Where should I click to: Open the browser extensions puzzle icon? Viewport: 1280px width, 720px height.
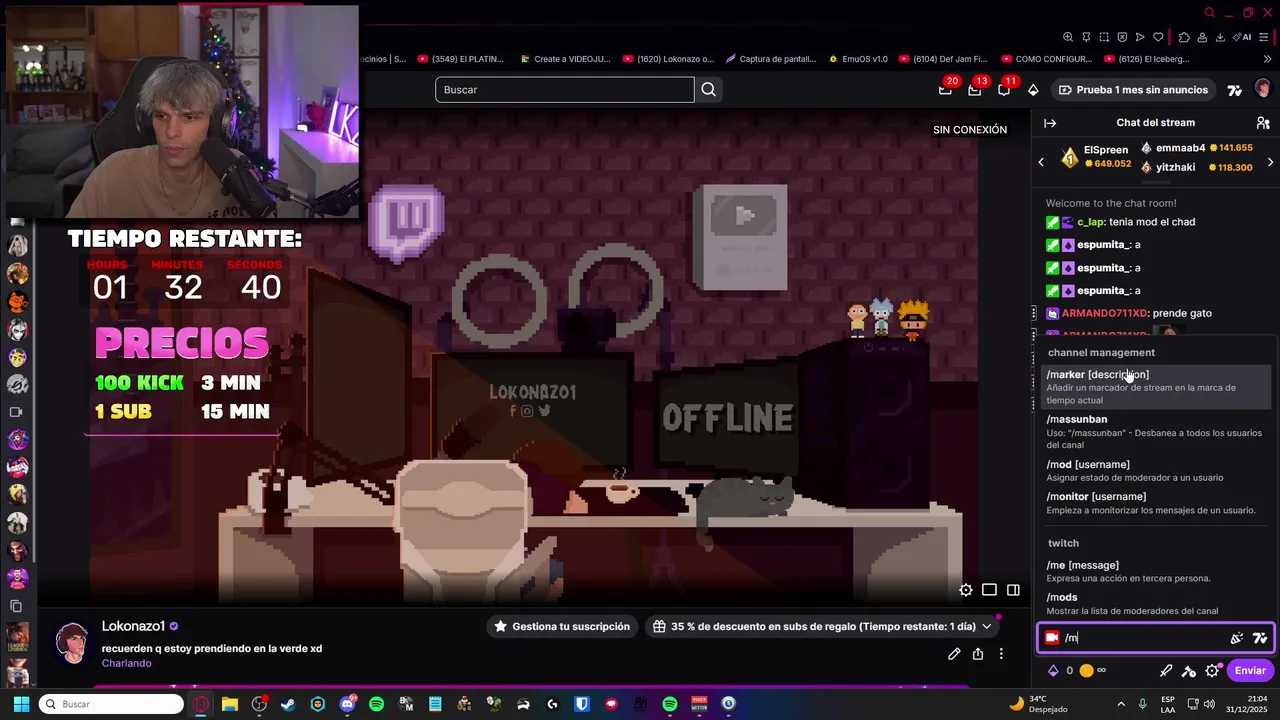1184,37
